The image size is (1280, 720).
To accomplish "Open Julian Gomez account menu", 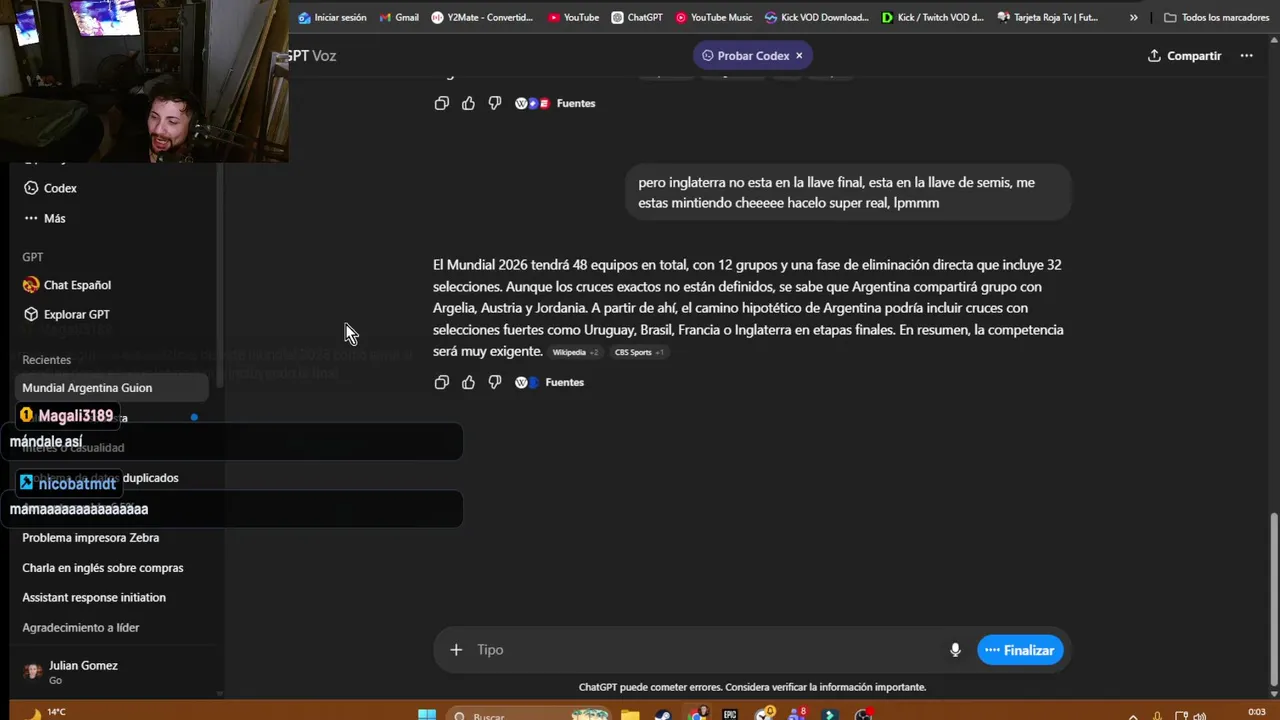I will (x=113, y=672).
